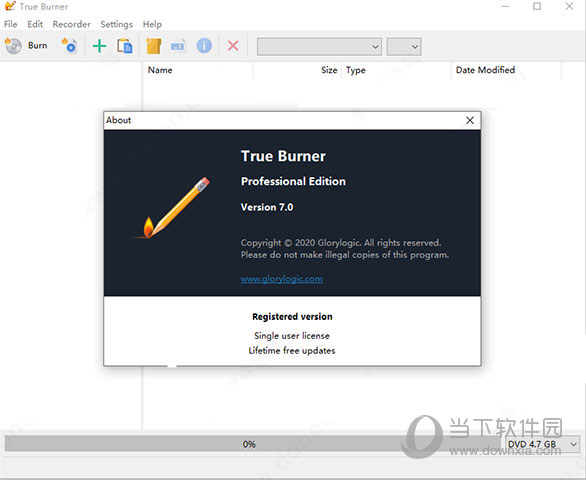Click the 'Single user license' text
The image size is (586, 480).
pos(292,336)
